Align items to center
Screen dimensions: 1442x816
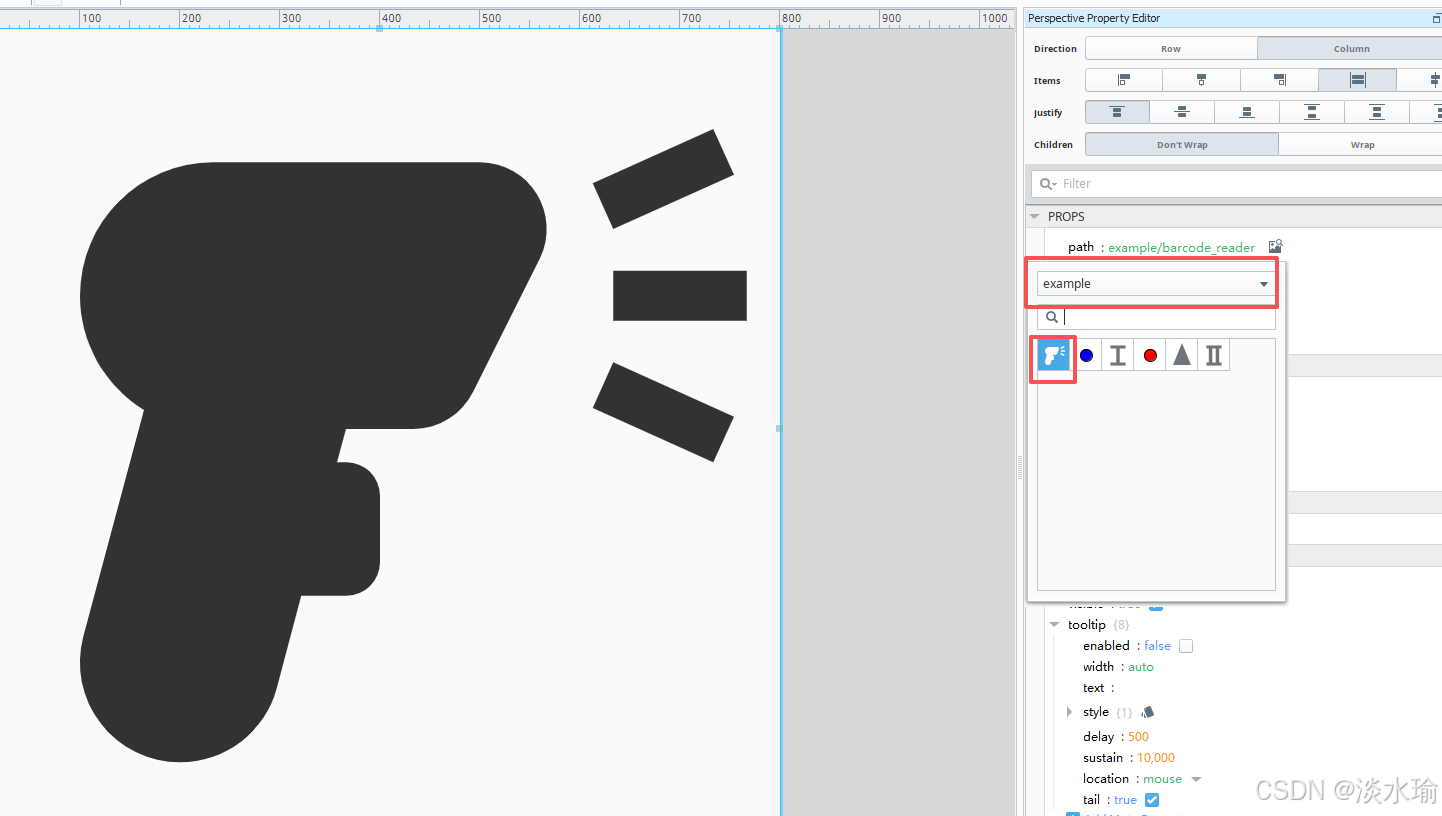point(1201,80)
